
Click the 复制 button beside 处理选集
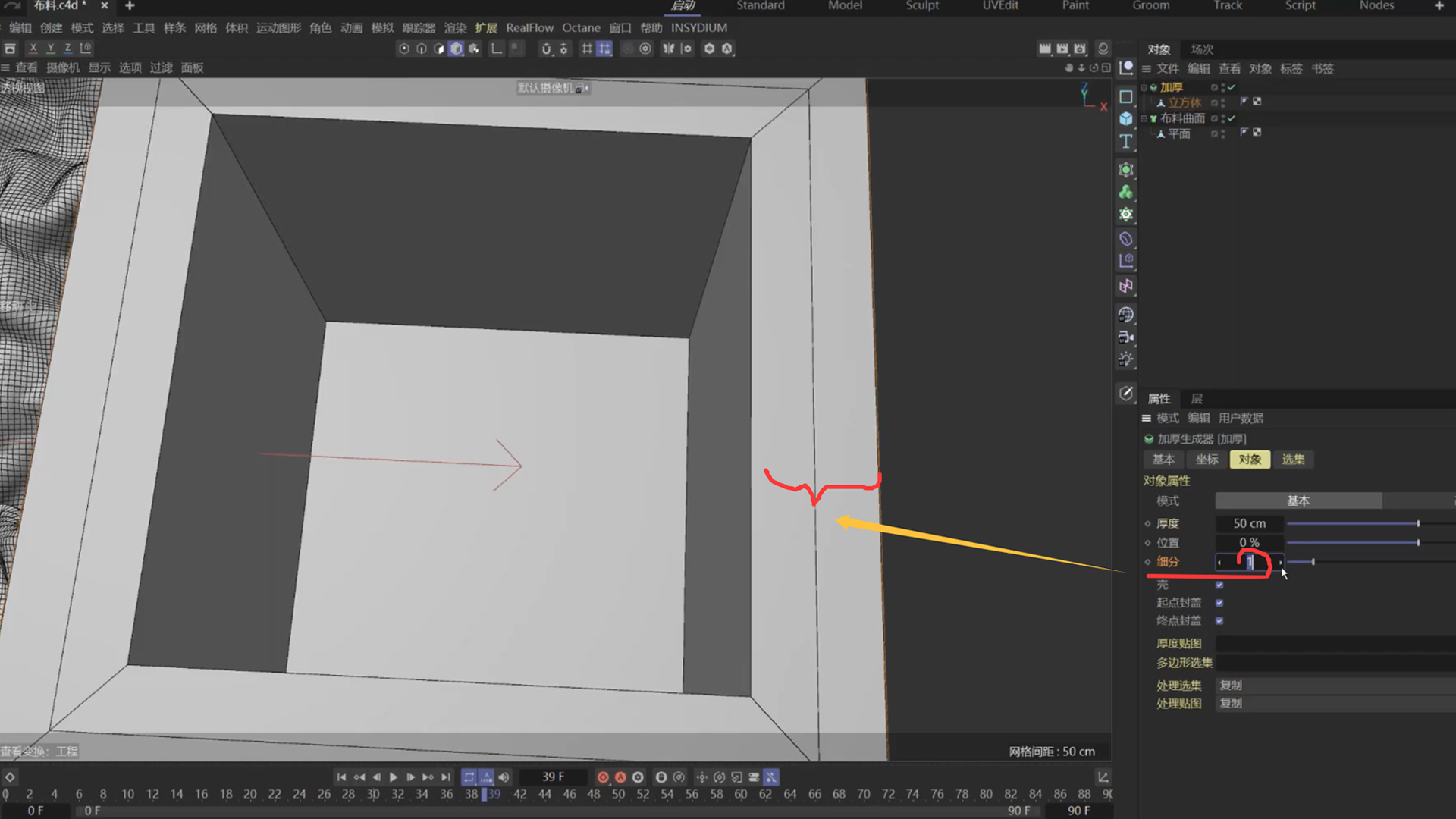pyautogui.click(x=1231, y=686)
